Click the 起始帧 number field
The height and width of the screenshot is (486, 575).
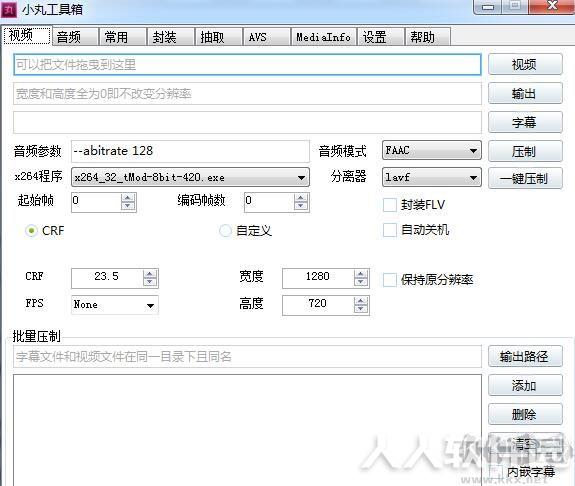(96, 202)
